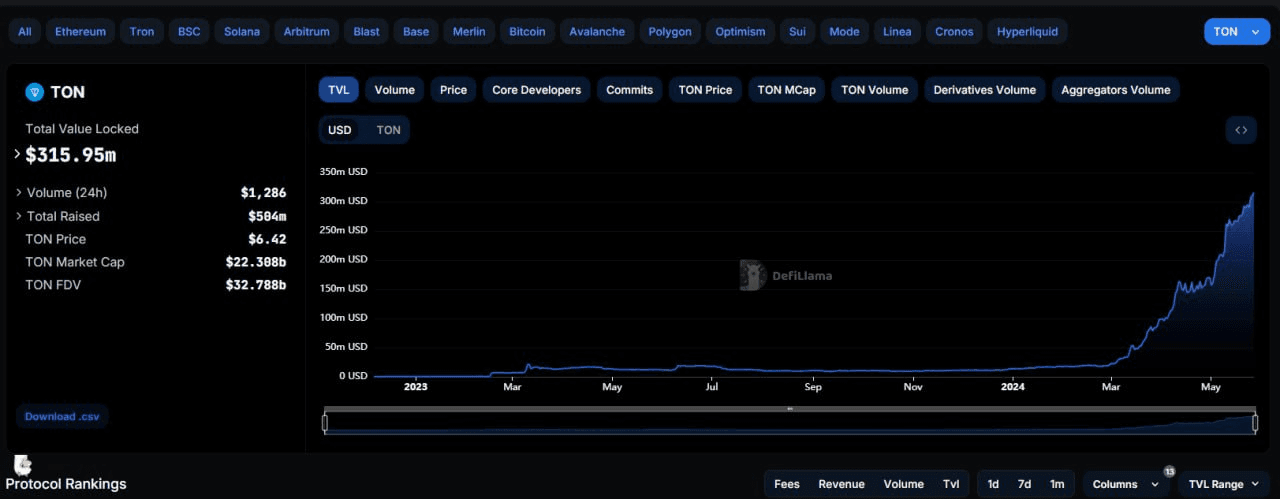Toggle the Price chart series
This screenshot has width=1280, height=499.
coord(453,90)
